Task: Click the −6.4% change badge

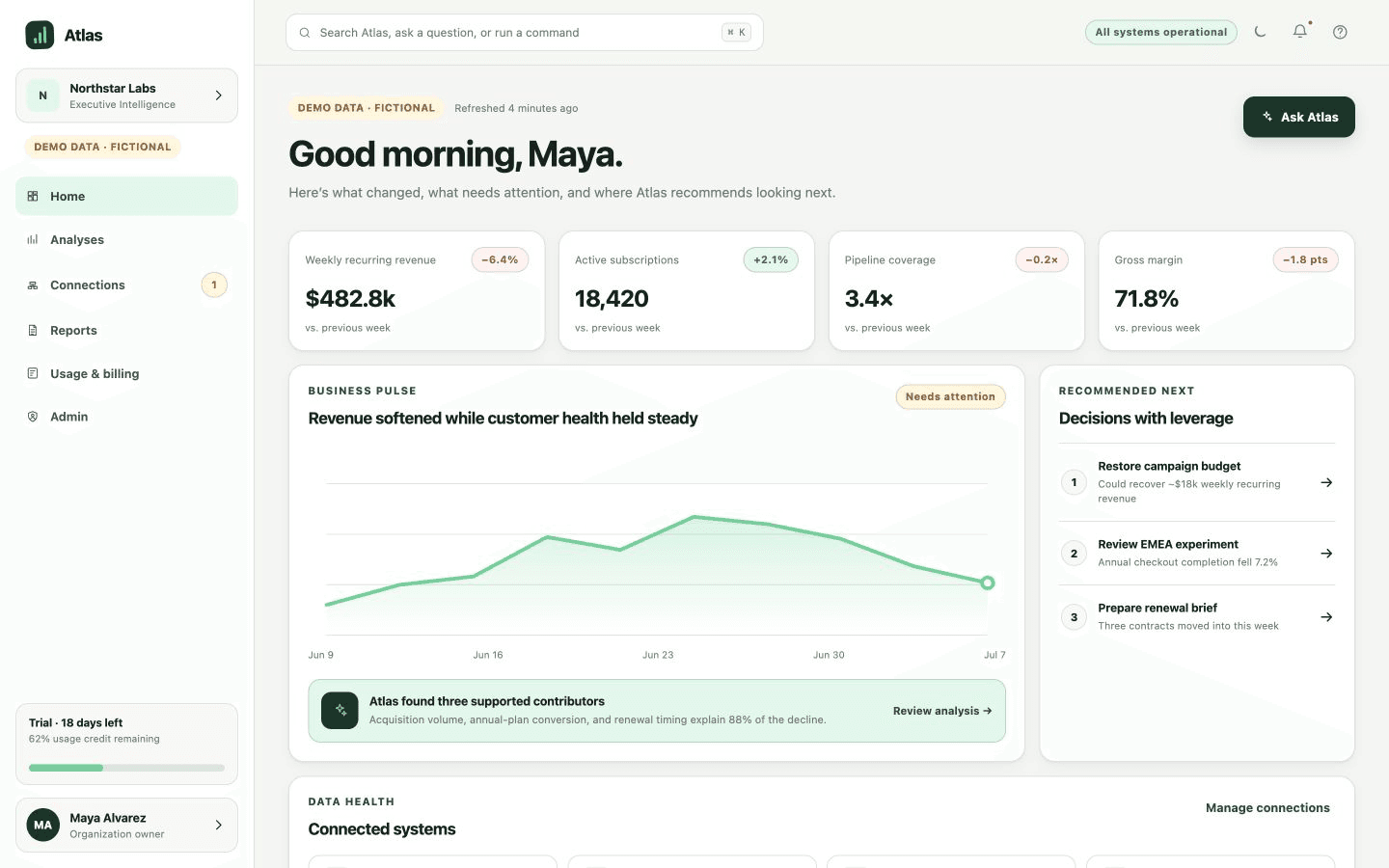Action: (x=500, y=260)
